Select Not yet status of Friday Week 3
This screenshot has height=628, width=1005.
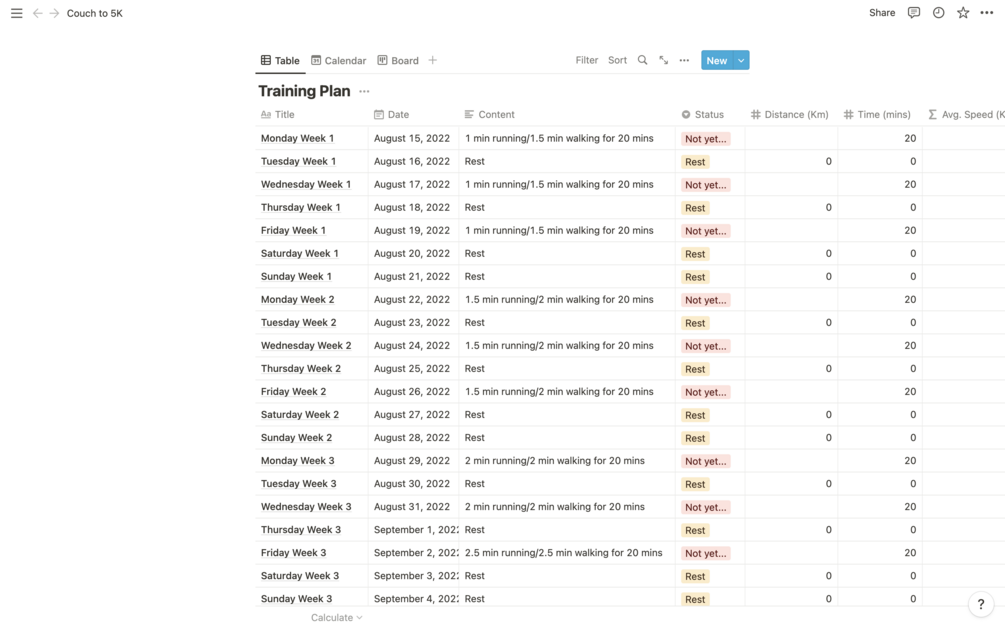pos(706,554)
